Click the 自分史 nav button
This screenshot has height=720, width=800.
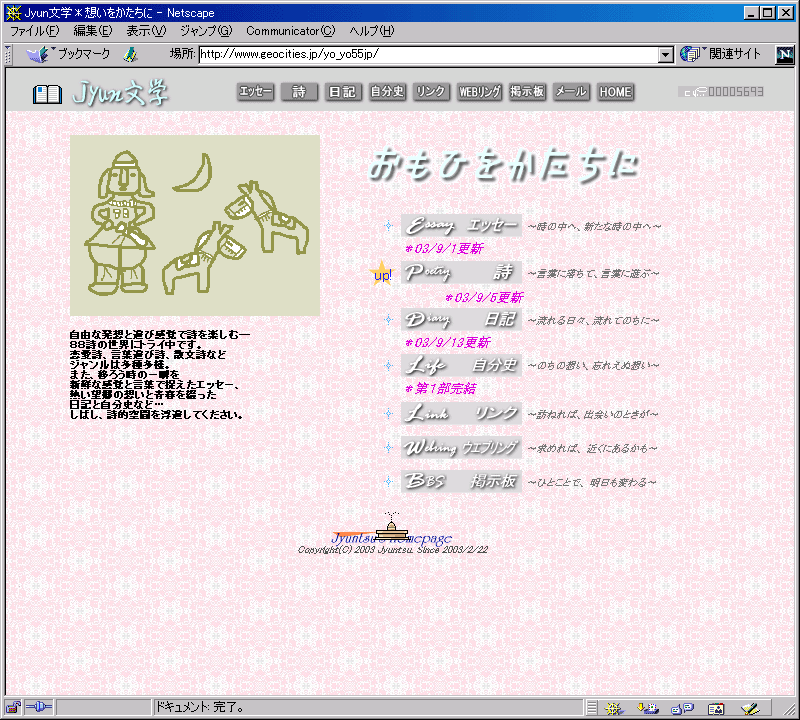(387, 92)
